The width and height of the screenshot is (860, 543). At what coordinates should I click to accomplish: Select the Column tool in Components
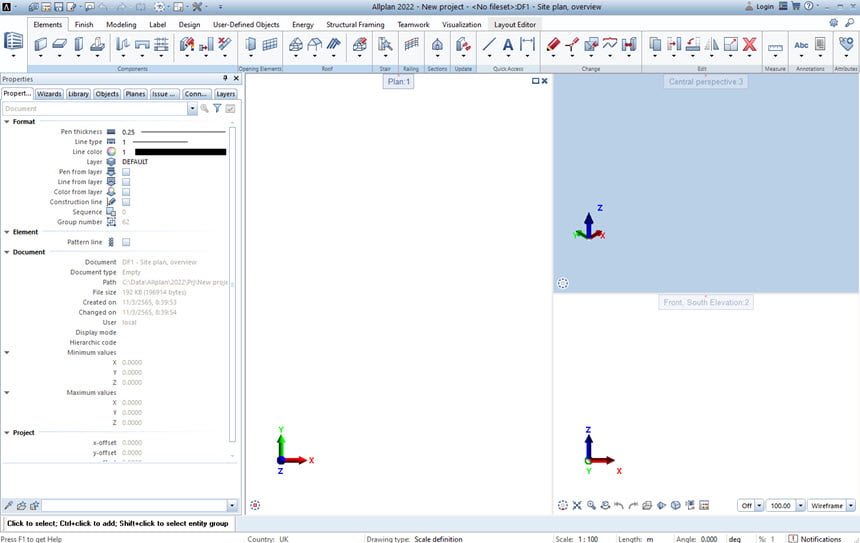pyautogui.click(x=78, y=44)
